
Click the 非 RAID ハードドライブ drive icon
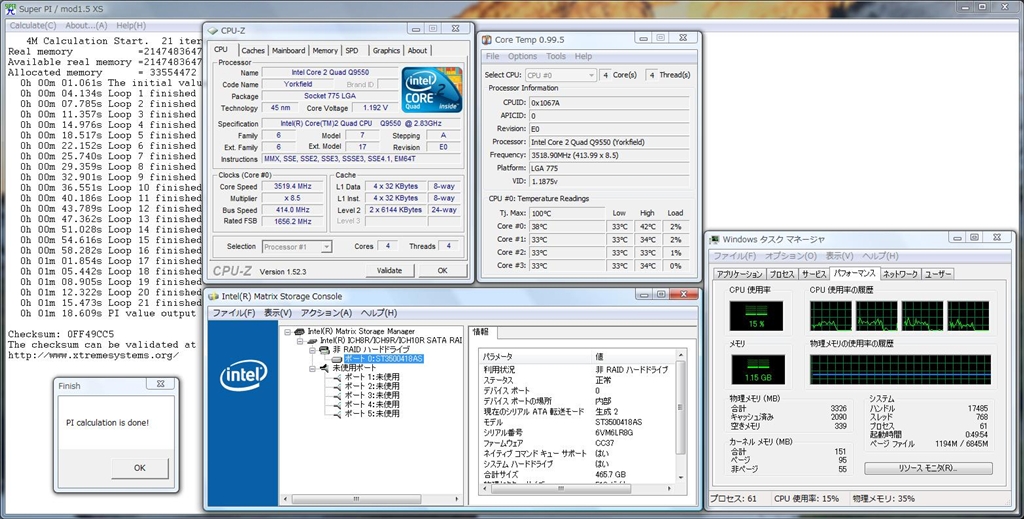pos(324,350)
